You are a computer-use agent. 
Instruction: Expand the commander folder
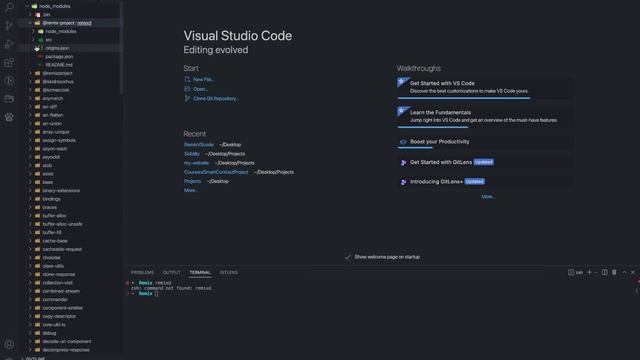pos(30,299)
